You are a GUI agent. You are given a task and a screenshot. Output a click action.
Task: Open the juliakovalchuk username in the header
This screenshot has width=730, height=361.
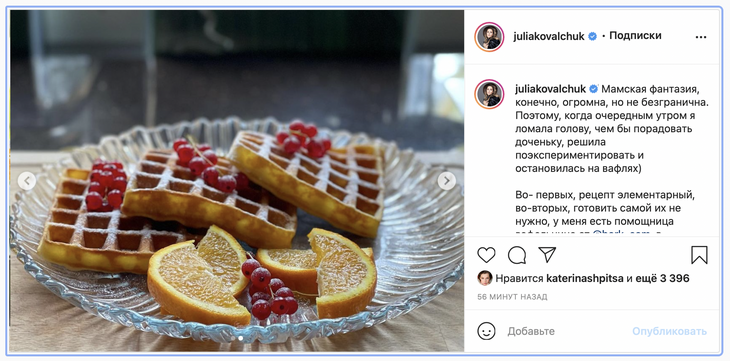point(549,36)
